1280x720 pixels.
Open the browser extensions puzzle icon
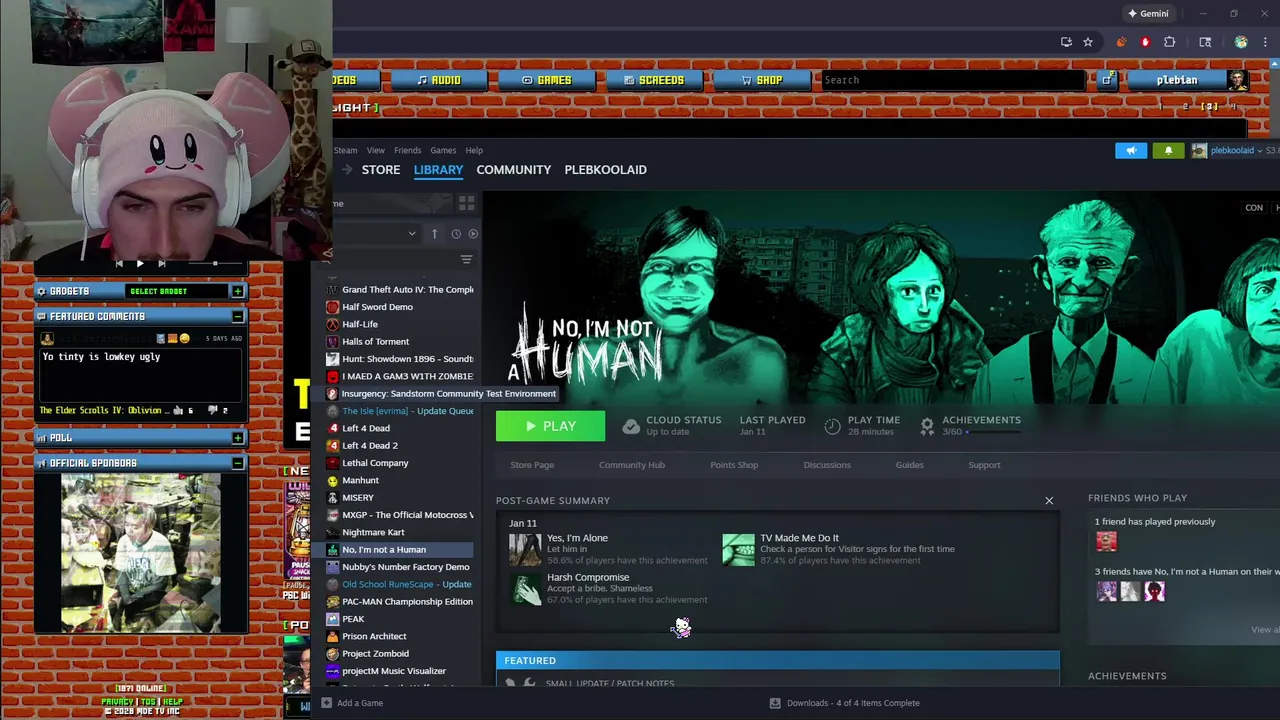[x=1169, y=42]
